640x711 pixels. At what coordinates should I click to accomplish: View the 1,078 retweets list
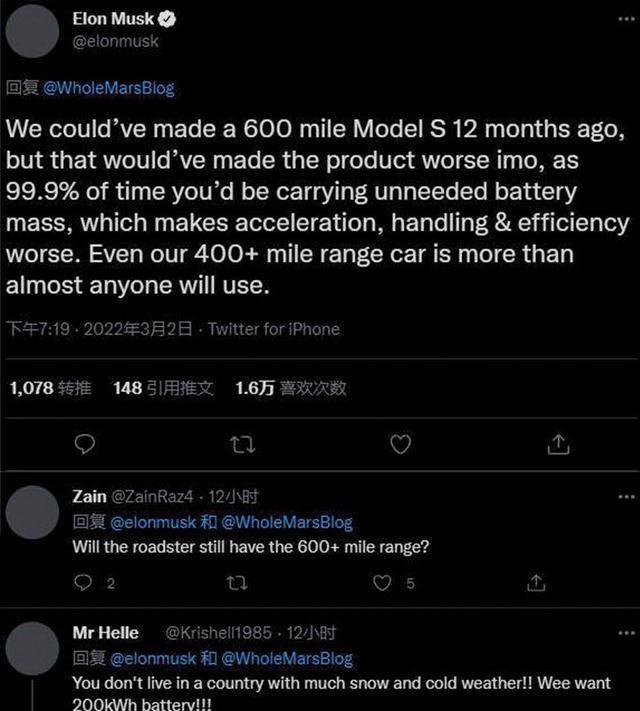tap(50, 388)
